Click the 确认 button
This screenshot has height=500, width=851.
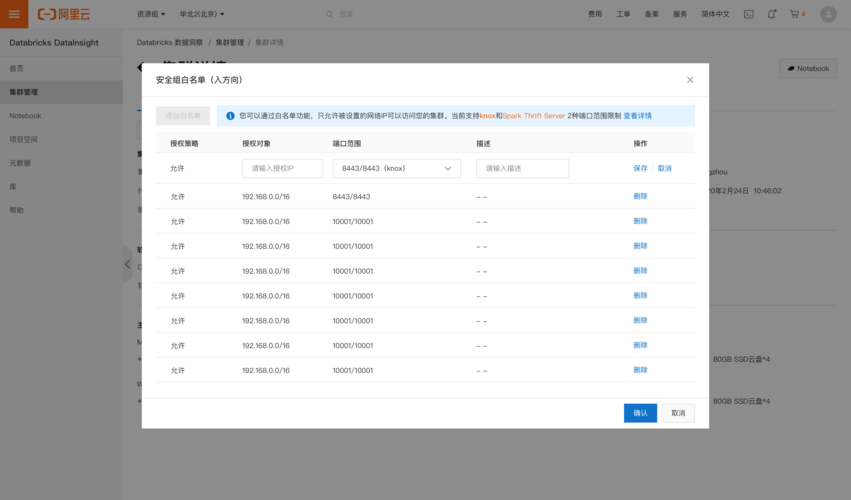coord(640,413)
